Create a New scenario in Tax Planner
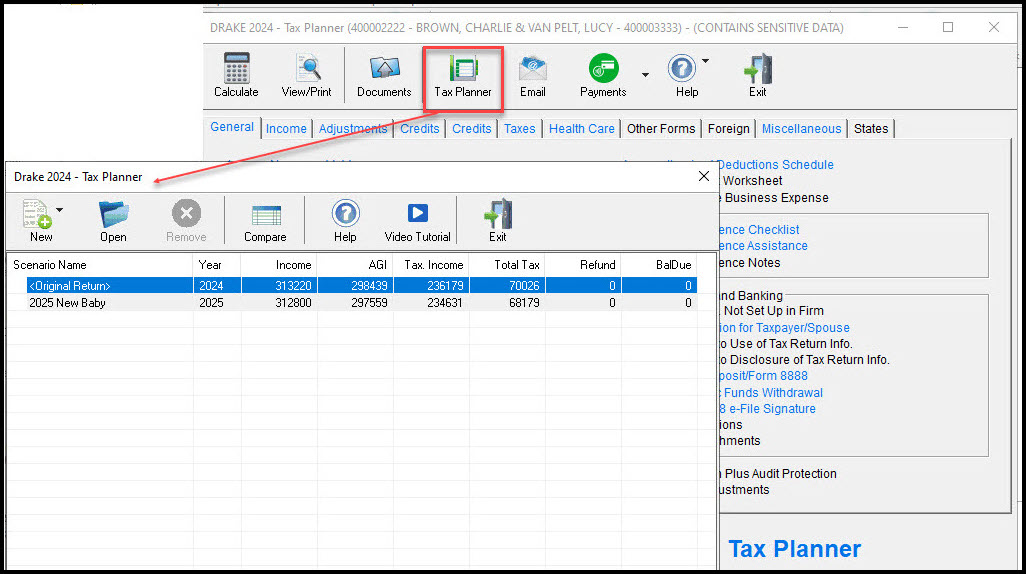This screenshot has width=1026, height=574. click(37, 214)
